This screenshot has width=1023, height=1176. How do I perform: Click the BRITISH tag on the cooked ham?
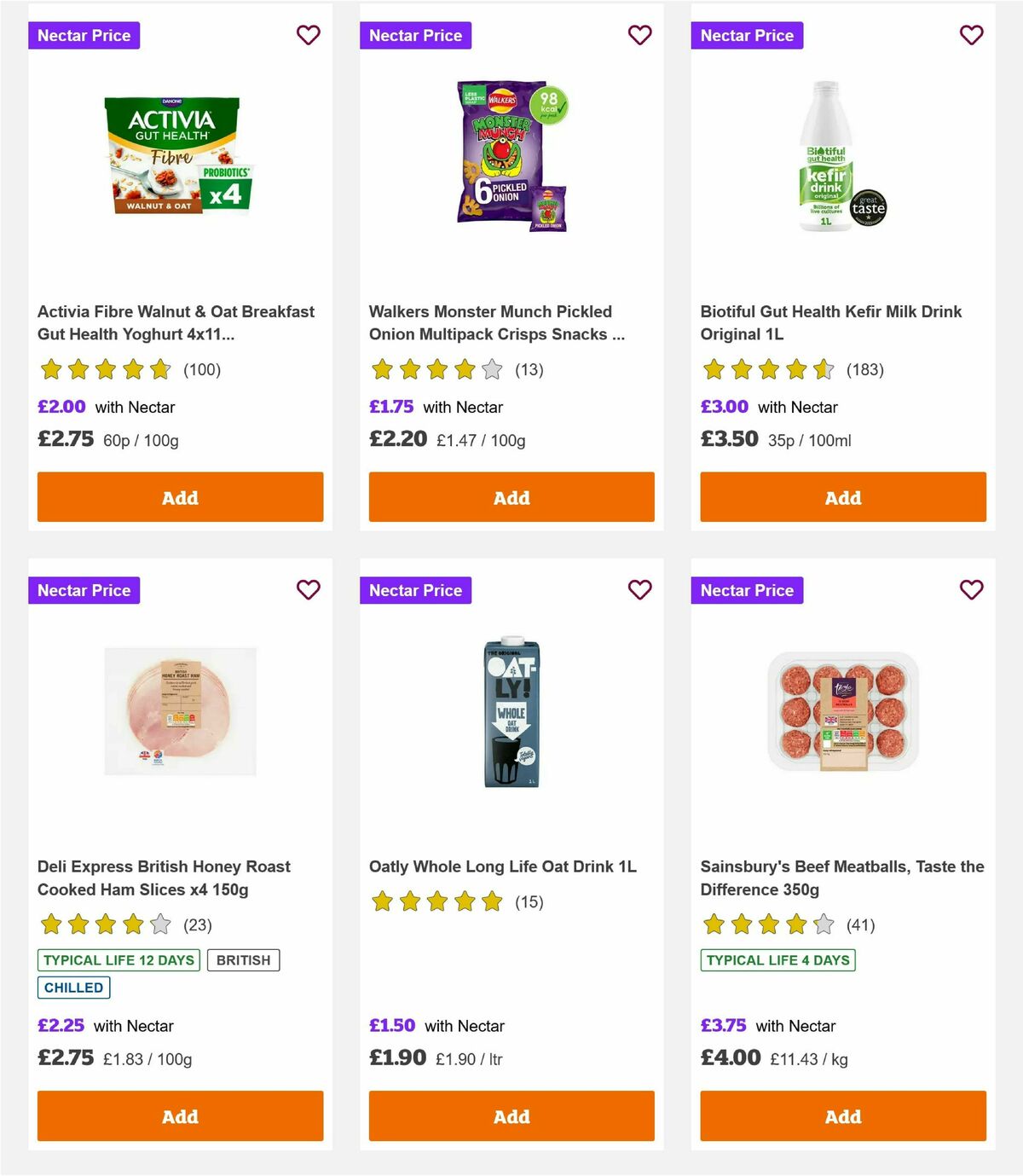(243, 959)
